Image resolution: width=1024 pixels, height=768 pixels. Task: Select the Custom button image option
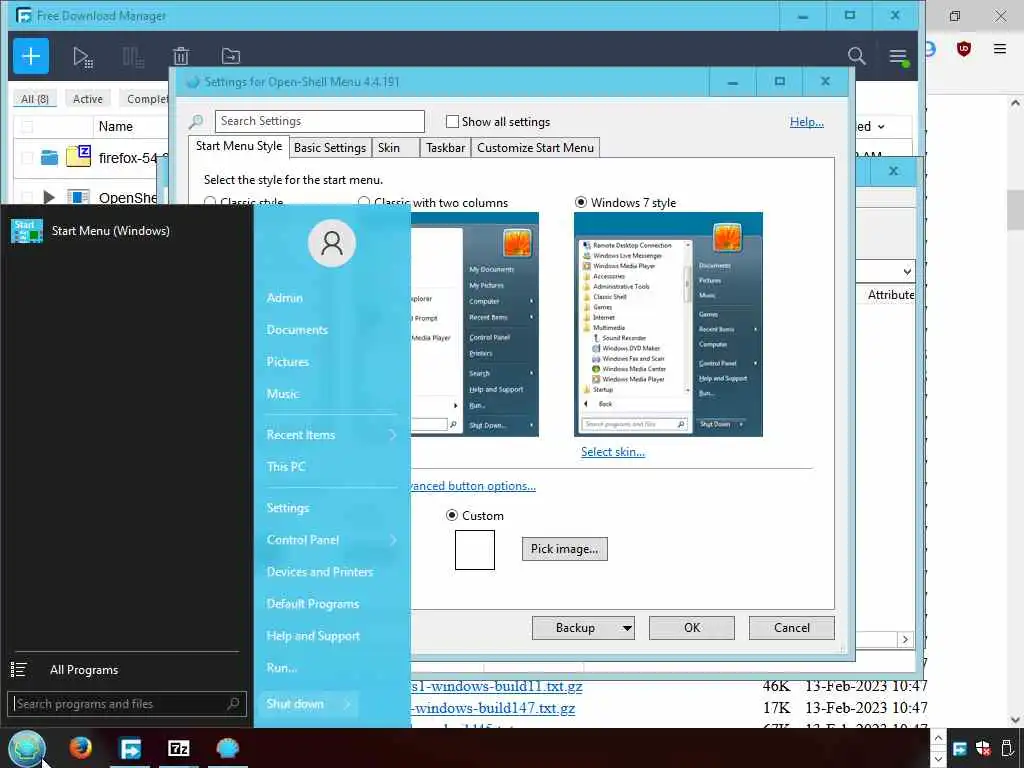pos(451,515)
